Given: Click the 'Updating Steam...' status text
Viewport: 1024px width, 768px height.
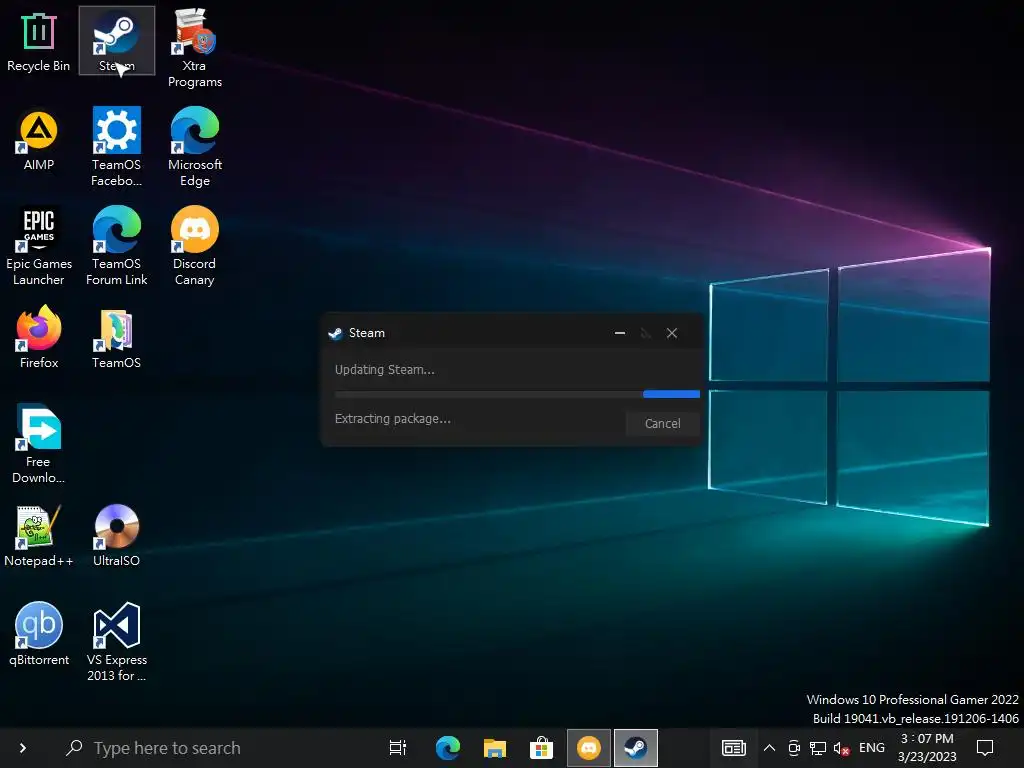Looking at the screenshot, I should point(384,370).
